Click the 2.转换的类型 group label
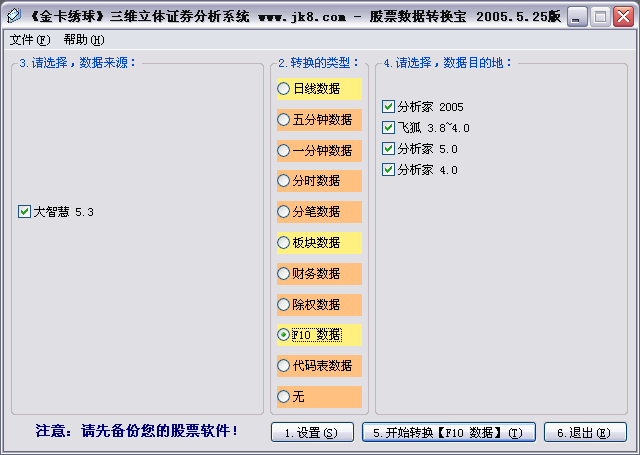 tap(318, 63)
